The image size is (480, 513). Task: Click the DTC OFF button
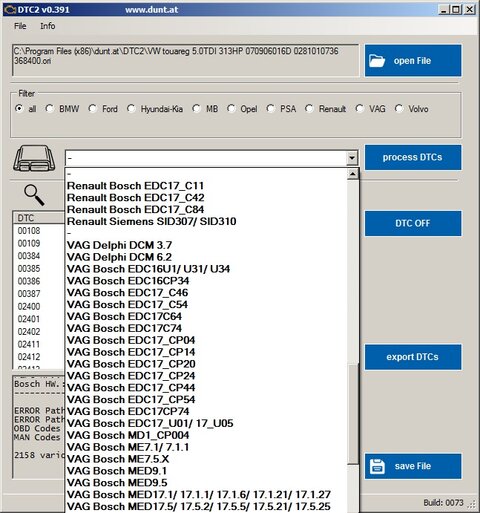coord(413,223)
